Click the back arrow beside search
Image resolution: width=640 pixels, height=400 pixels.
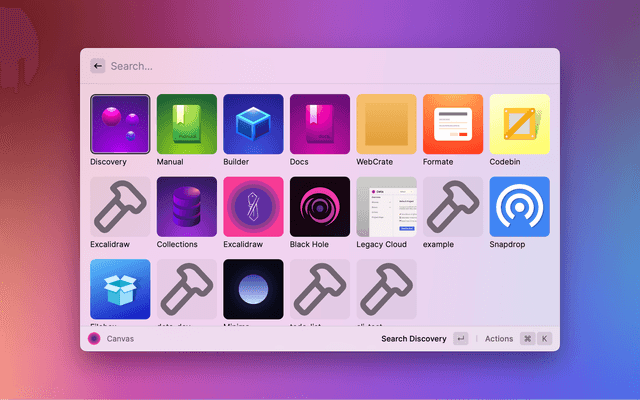pos(97,66)
